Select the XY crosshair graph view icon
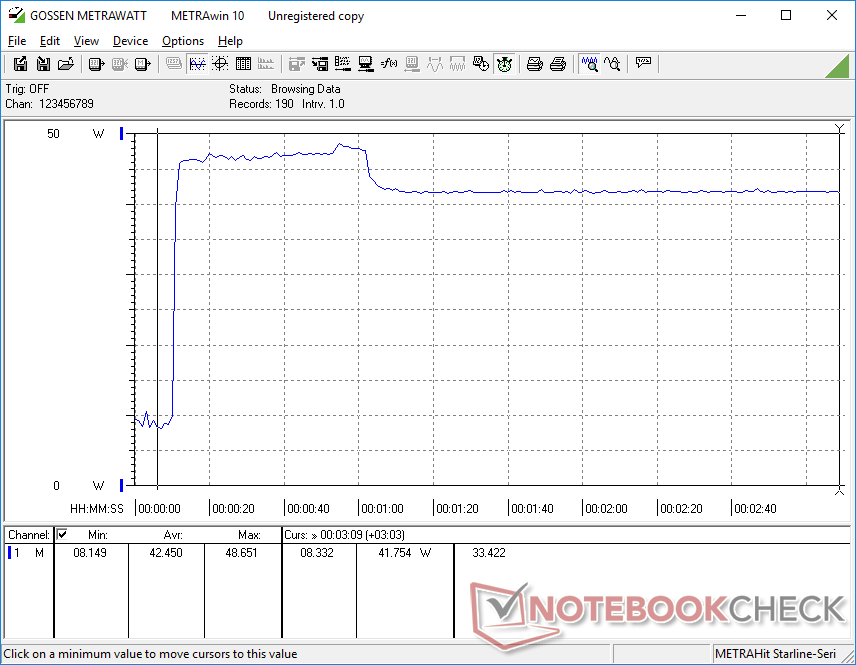 pyautogui.click(x=220, y=64)
